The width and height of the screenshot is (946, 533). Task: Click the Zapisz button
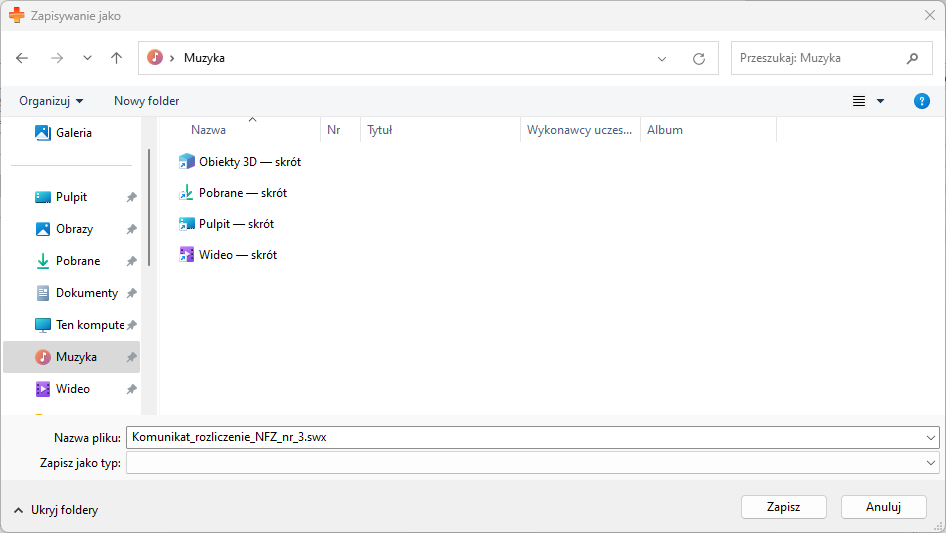tap(783, 507)
